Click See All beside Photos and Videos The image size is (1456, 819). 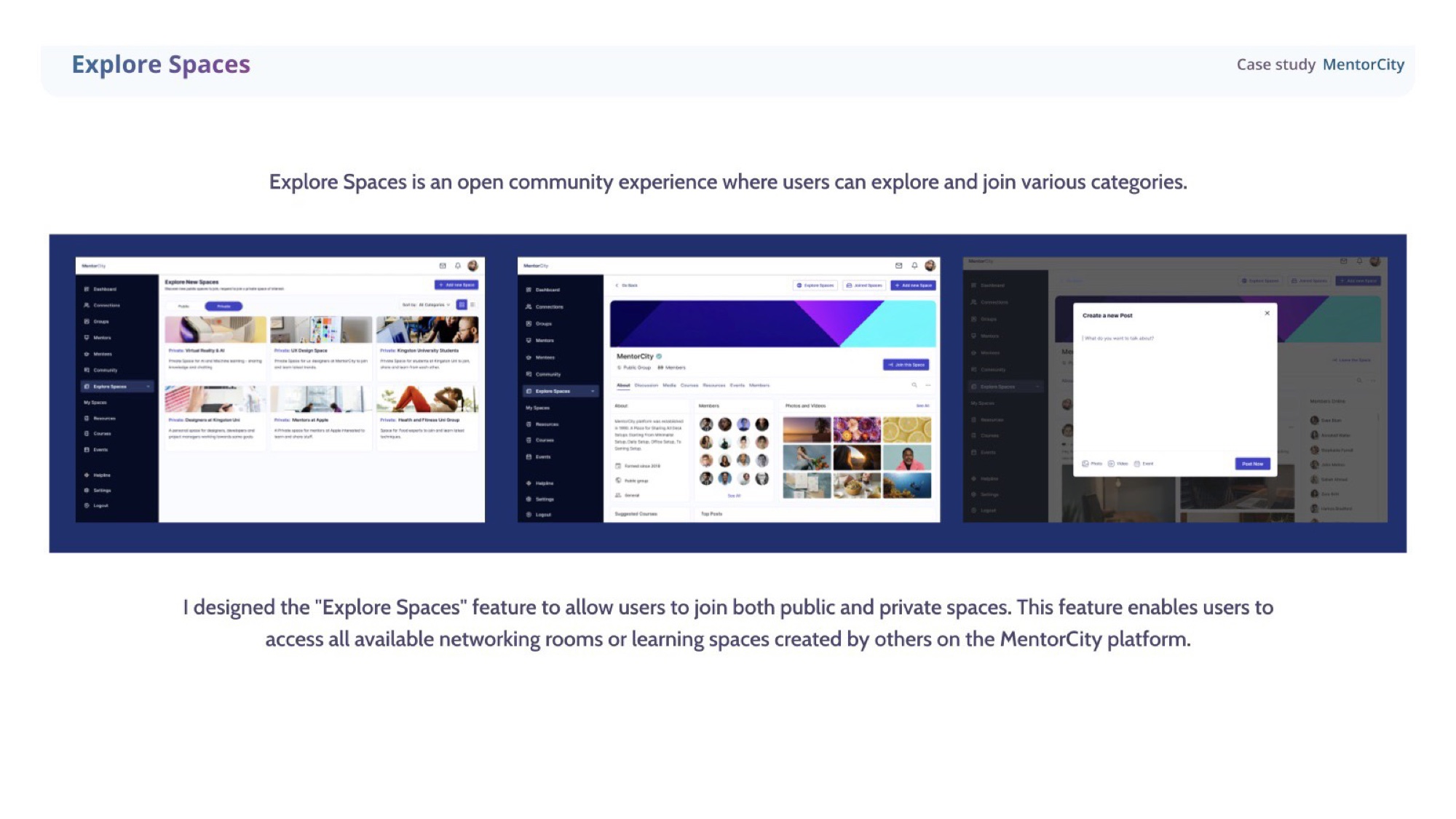click(x=922, y=405)
